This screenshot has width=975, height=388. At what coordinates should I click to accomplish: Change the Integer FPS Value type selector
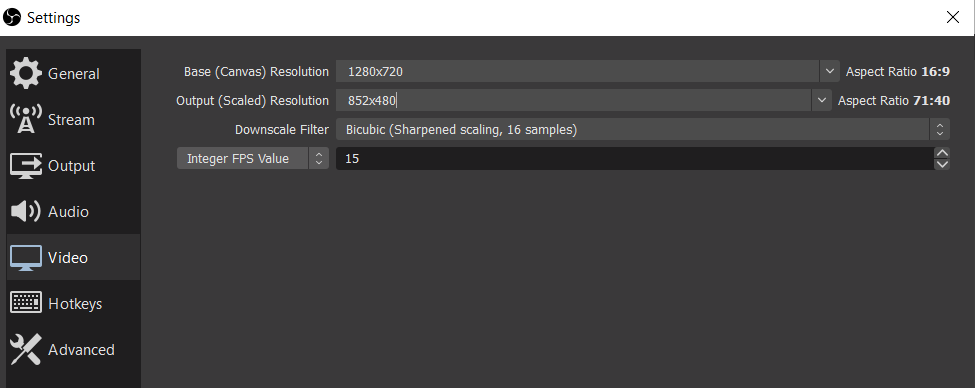tap(252, 158)
